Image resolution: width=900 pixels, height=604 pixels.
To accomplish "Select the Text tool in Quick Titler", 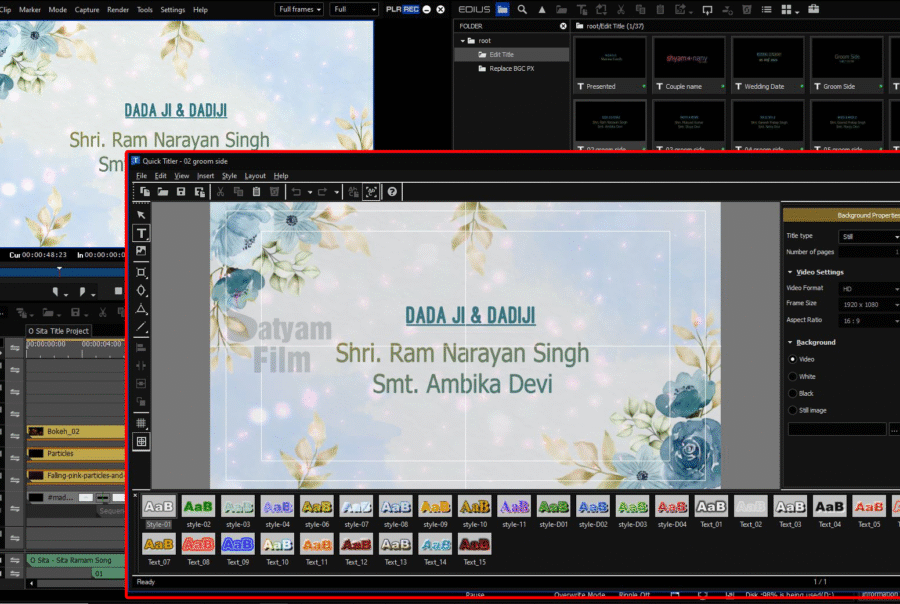I will pos(141,231).
